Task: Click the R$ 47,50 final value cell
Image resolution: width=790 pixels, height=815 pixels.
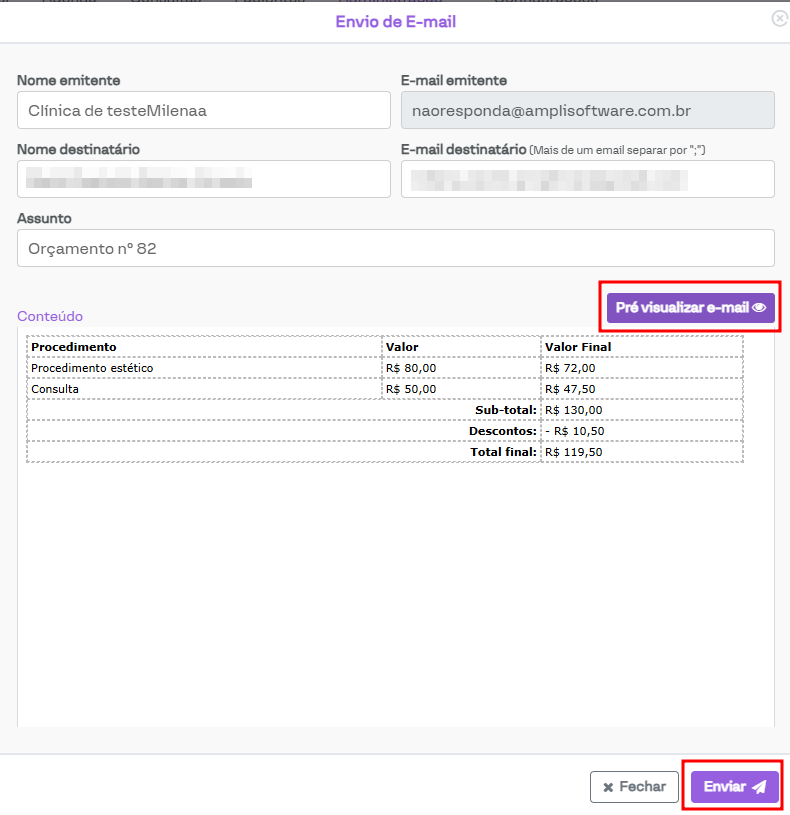Action: click(x=641, y=389)
